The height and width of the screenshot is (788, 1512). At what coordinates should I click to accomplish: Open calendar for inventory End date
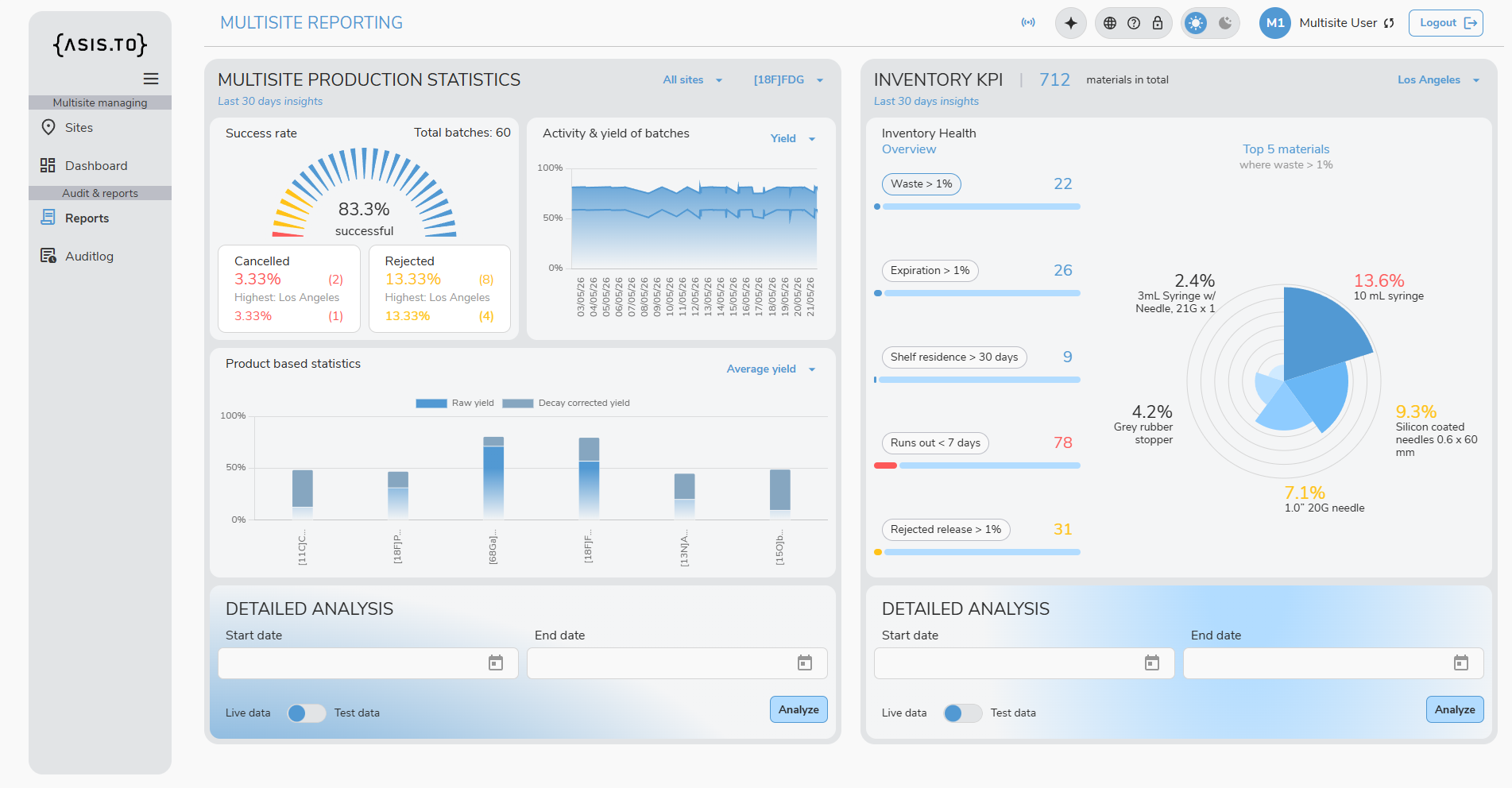point(1461,663)
